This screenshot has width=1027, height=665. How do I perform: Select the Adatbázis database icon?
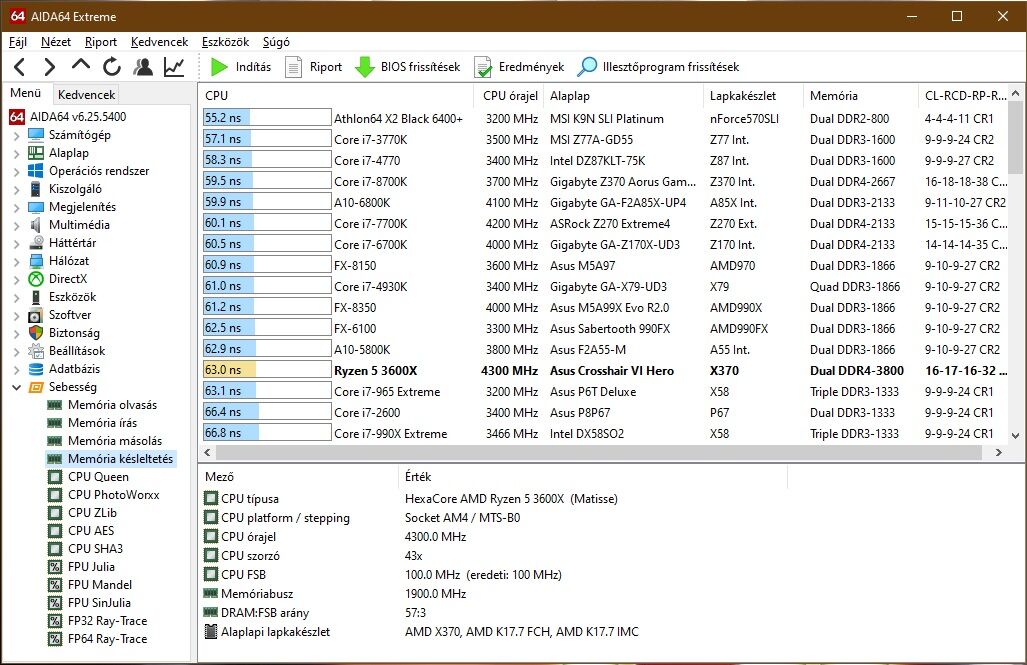point(36,369)
